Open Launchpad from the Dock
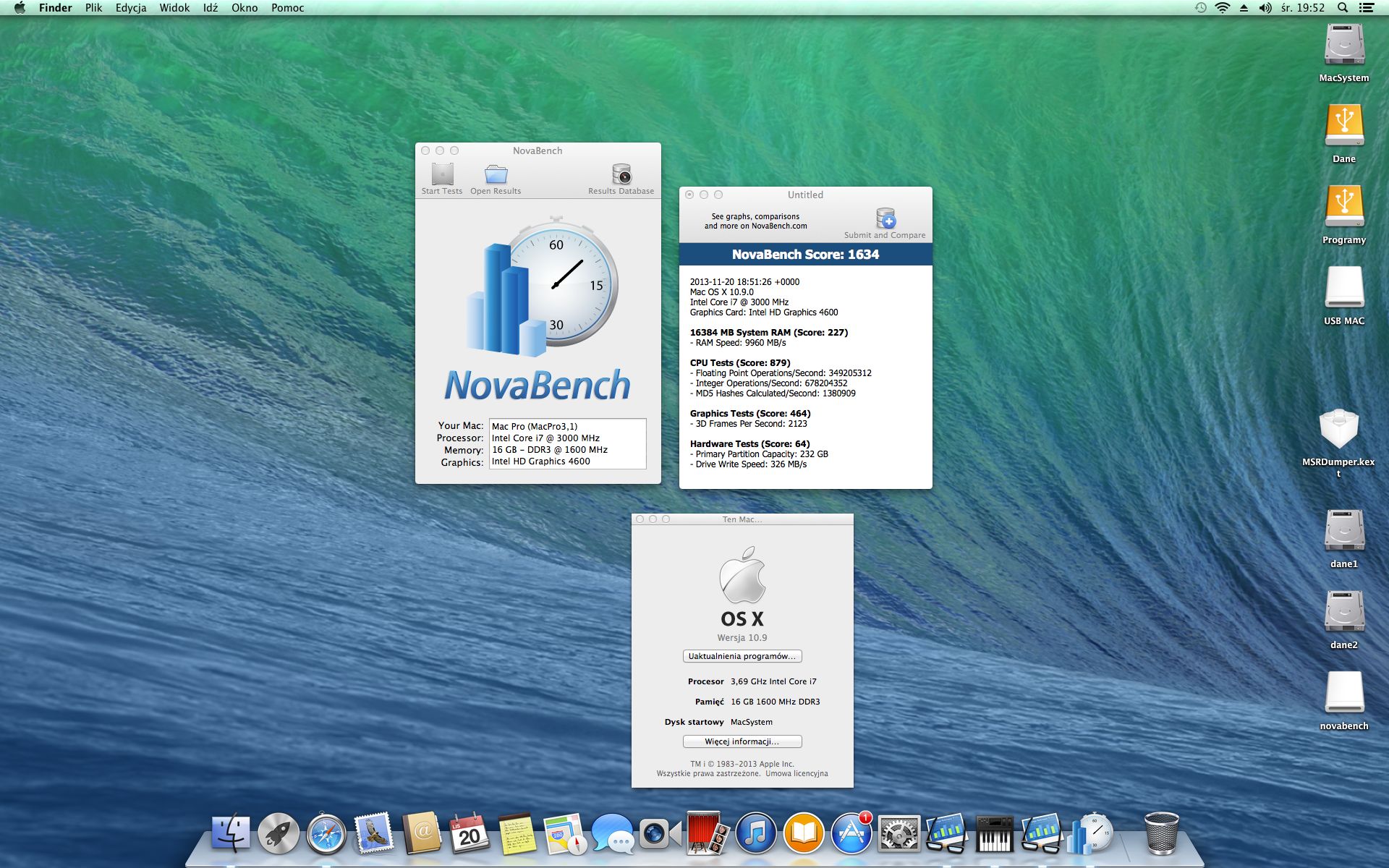The image size is (1389, 868). pos(279,834)
